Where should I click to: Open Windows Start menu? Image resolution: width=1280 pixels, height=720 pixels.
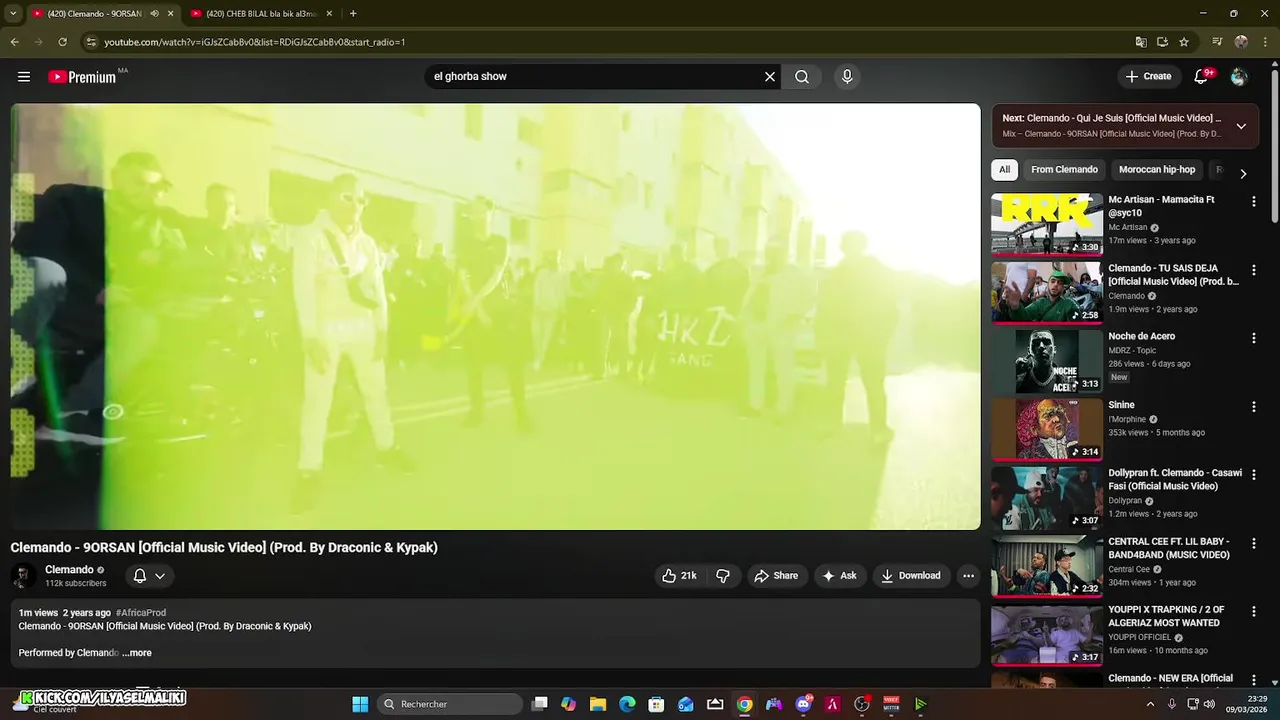click(360, 704)
